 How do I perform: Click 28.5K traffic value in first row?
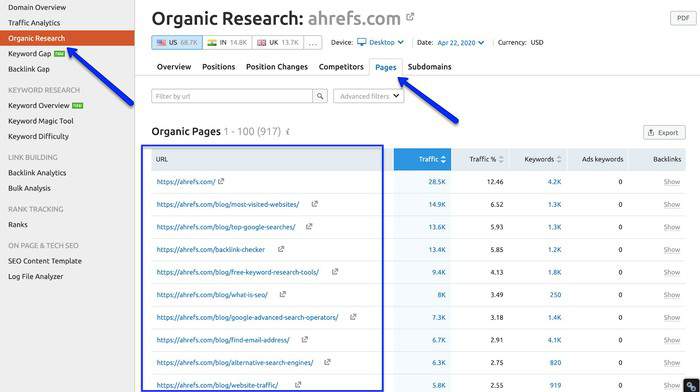click(x=437, y=182)
